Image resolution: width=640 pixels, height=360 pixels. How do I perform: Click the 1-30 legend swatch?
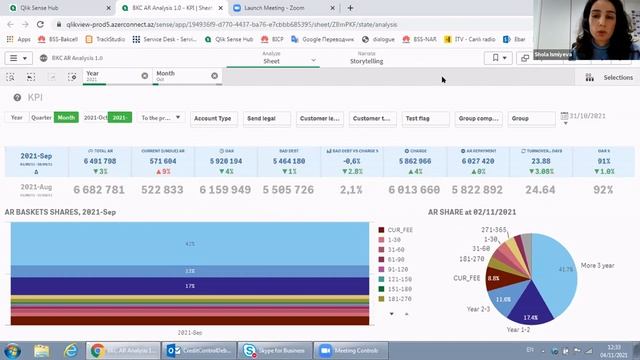(x=381, y=240)
